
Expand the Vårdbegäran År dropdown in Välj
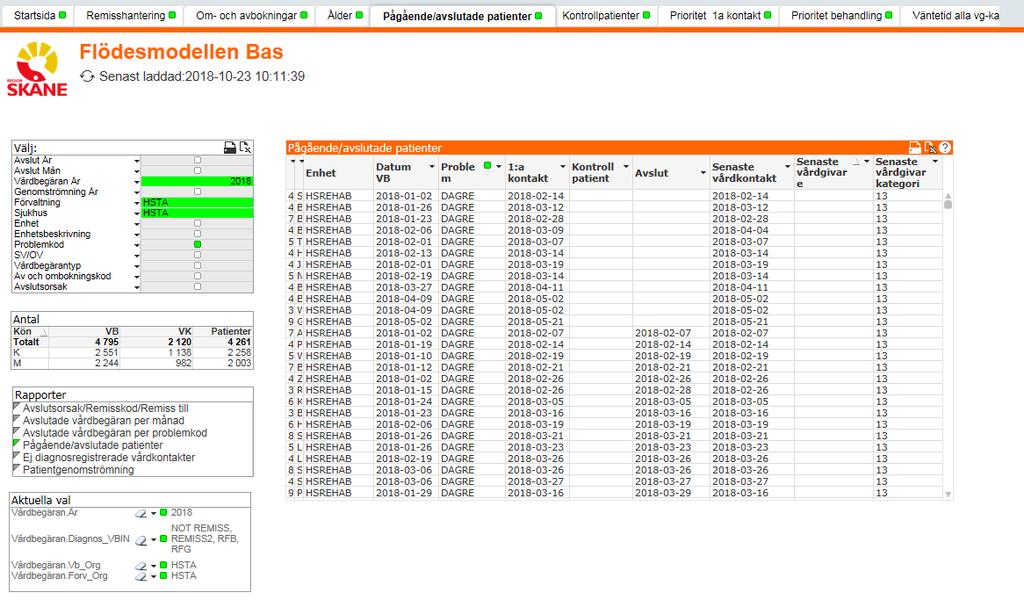pos(136,182)
